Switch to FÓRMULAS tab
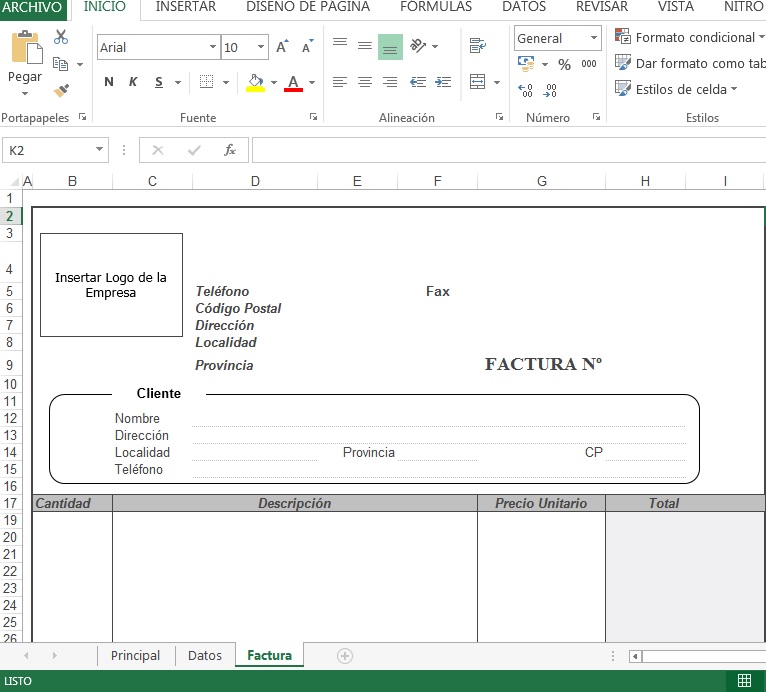This screenshot has width=766, height=692. [436, 7]
